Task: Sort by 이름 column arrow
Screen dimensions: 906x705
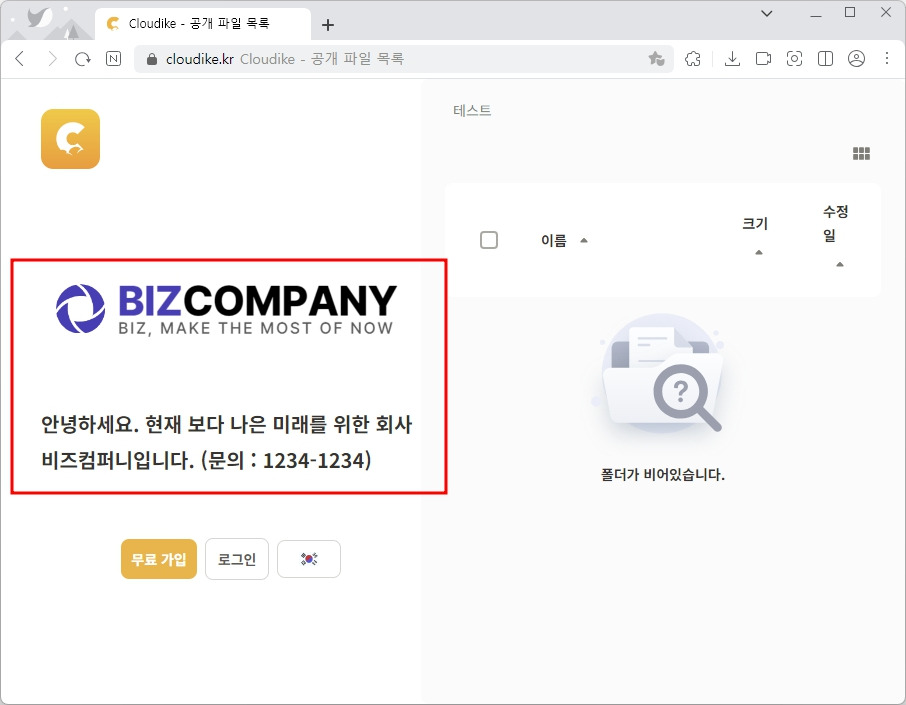Action: (x=584, y=240)
